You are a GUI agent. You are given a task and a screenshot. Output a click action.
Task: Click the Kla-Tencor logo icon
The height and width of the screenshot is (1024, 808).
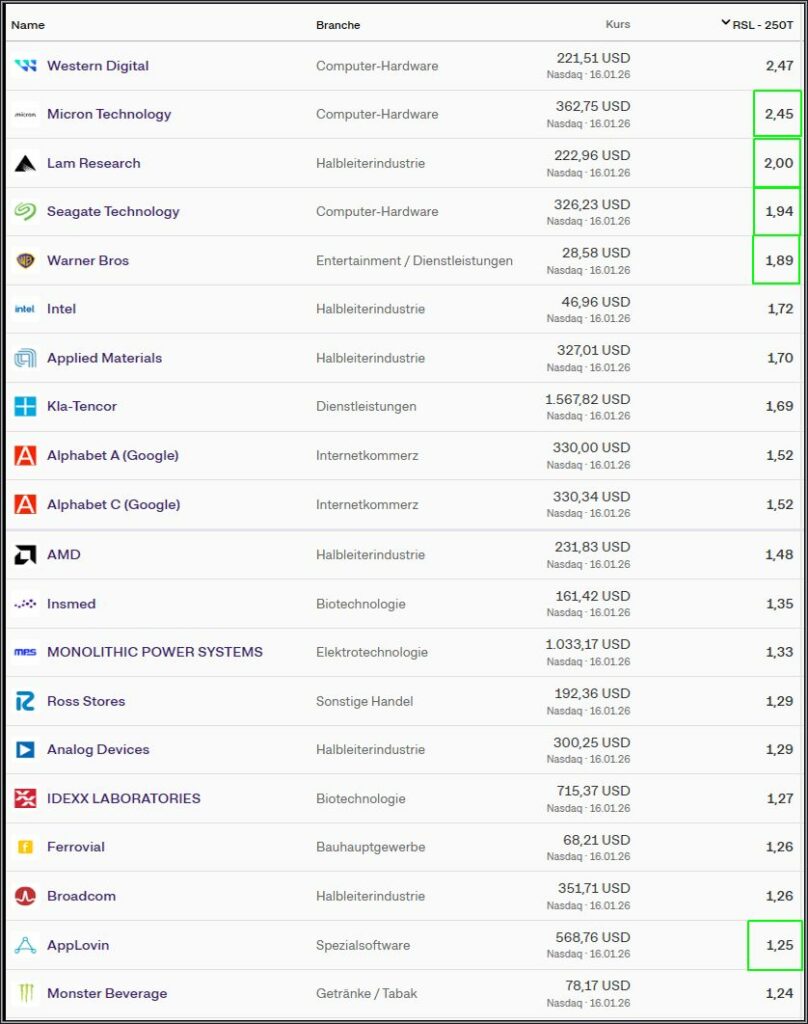(x=25, y=407)
